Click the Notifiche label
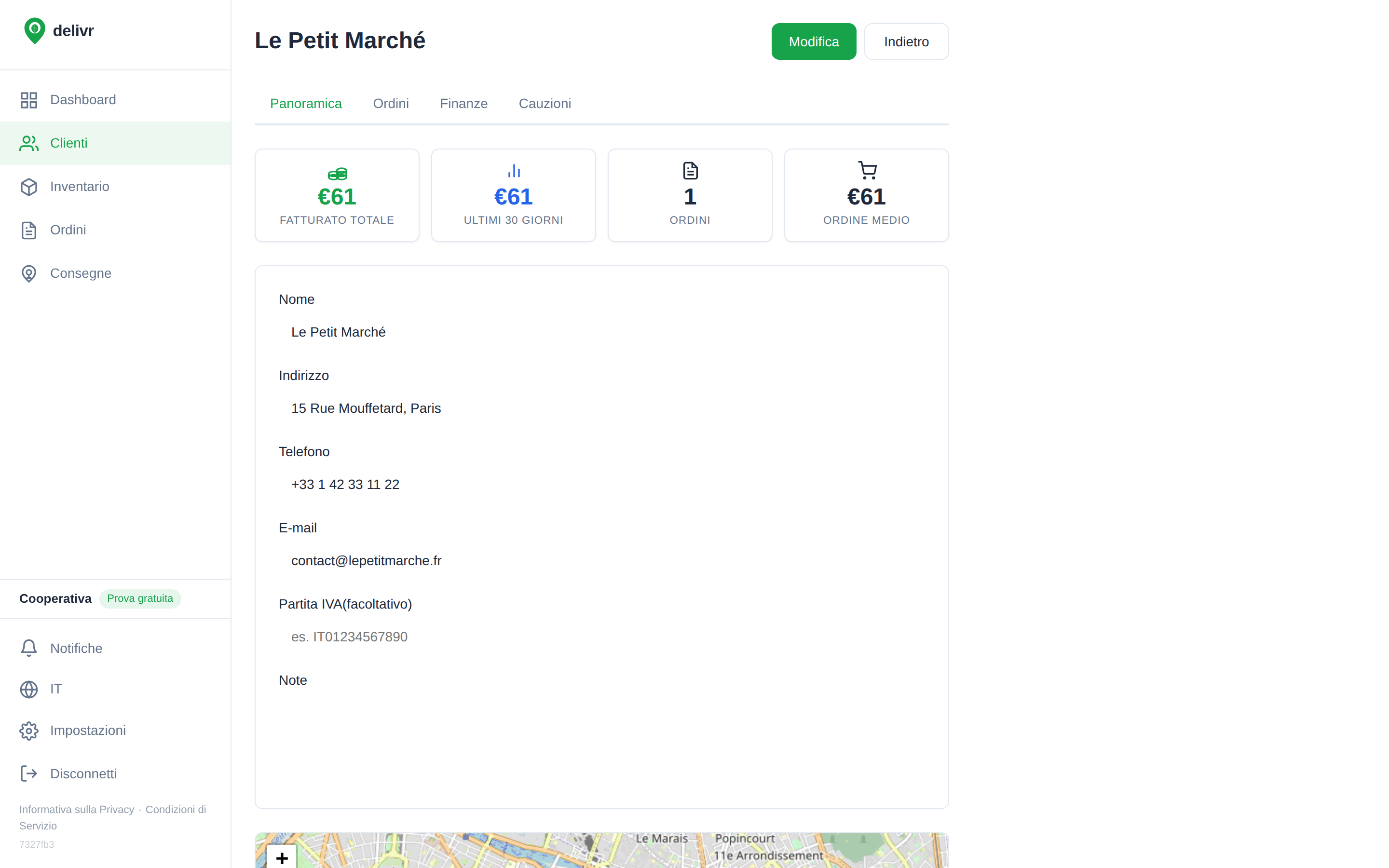Viewport: 1389px width, 868px height. point(76,648)
